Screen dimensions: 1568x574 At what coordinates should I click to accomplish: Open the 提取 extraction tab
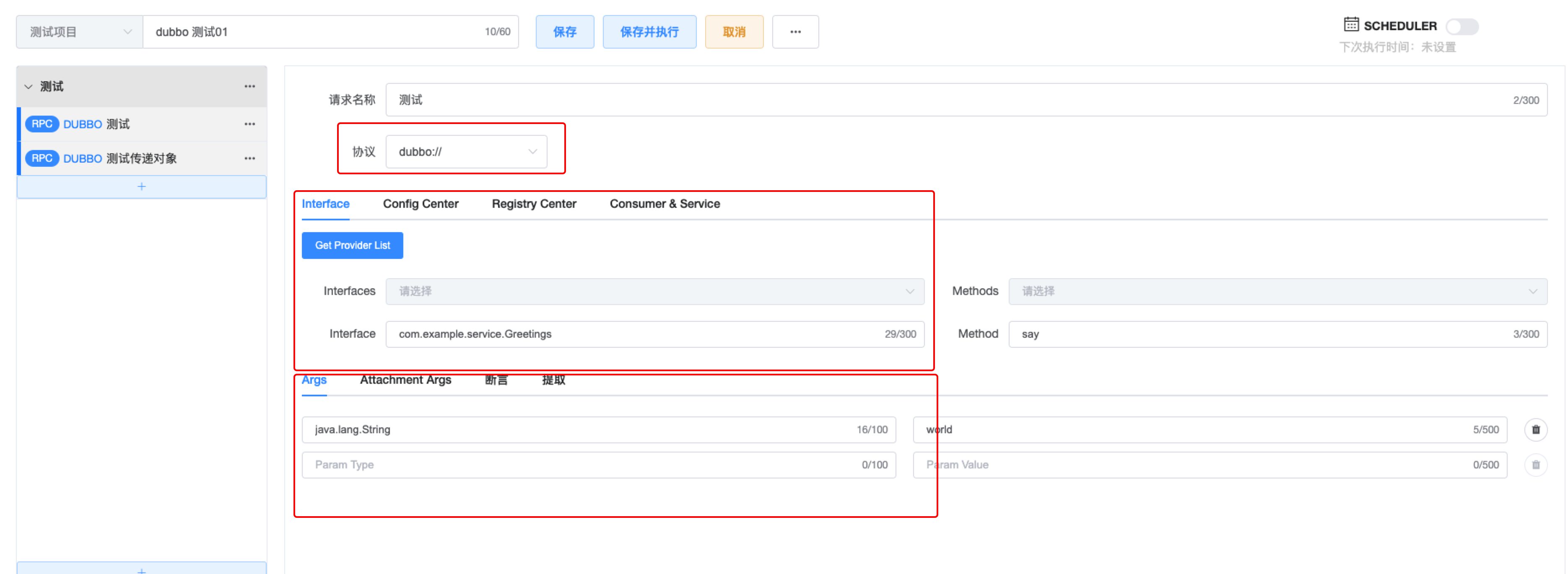click(x=553, y=380)
